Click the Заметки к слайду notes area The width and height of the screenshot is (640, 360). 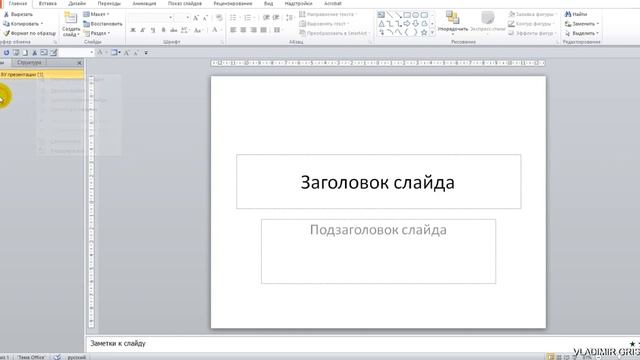[363, 344]
